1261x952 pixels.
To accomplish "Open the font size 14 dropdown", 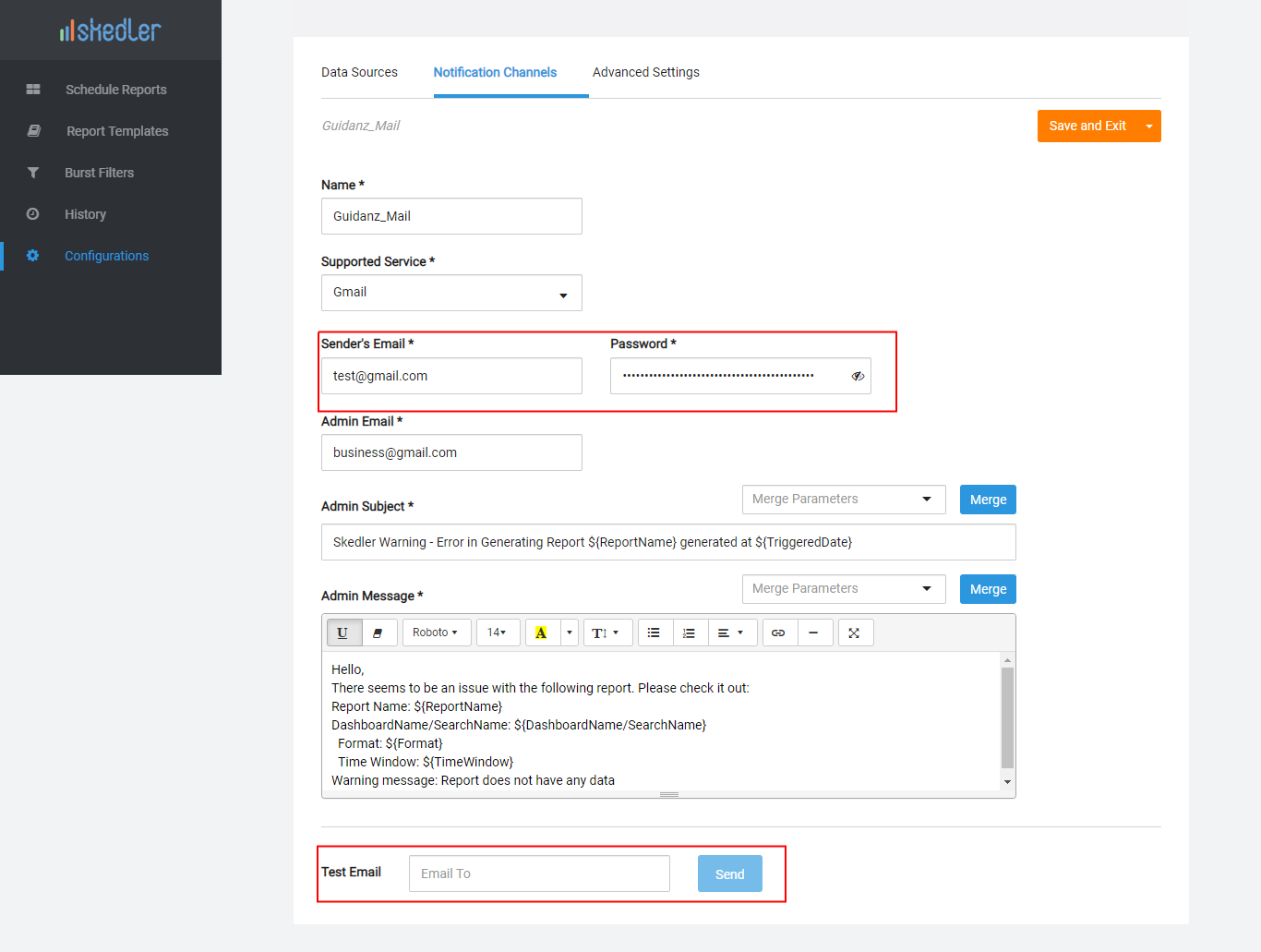I will 498,633.
